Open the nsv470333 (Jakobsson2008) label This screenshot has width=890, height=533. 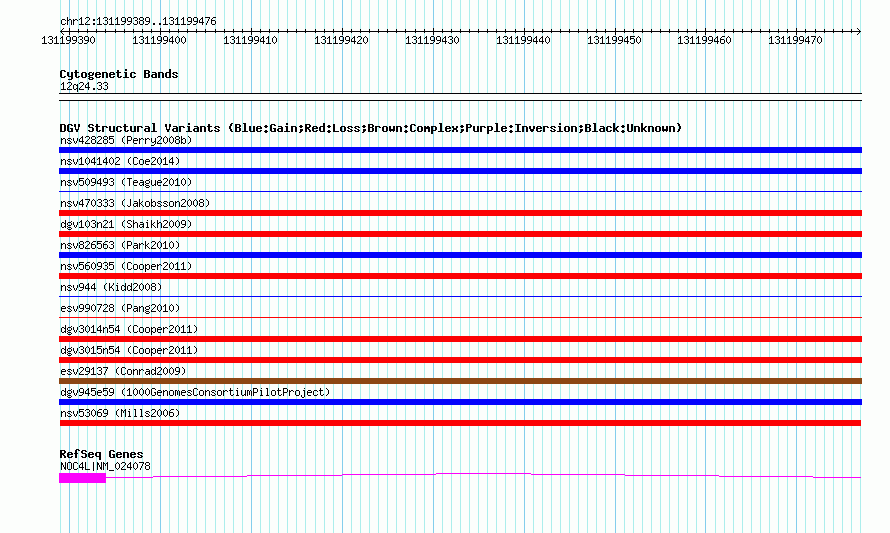pos(135,203)
